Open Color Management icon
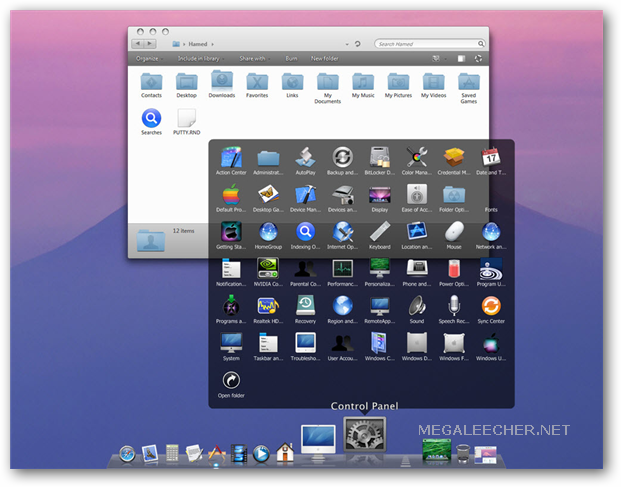The height and width of the screenshot is (487, 621). [417, 158]
